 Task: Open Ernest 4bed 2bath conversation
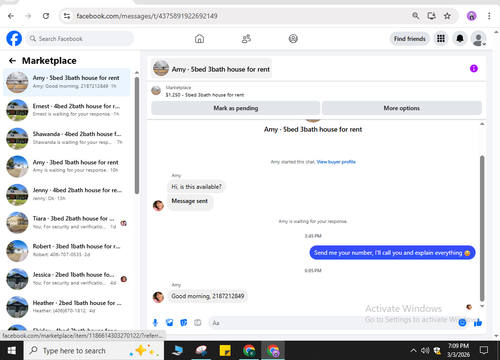pyautogui.click(x=67, y=110)
